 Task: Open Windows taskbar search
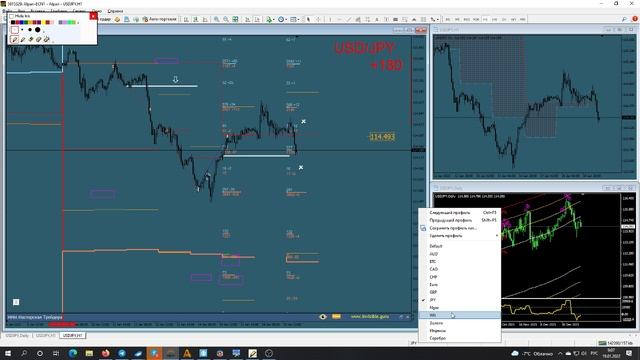click(24, 353)
